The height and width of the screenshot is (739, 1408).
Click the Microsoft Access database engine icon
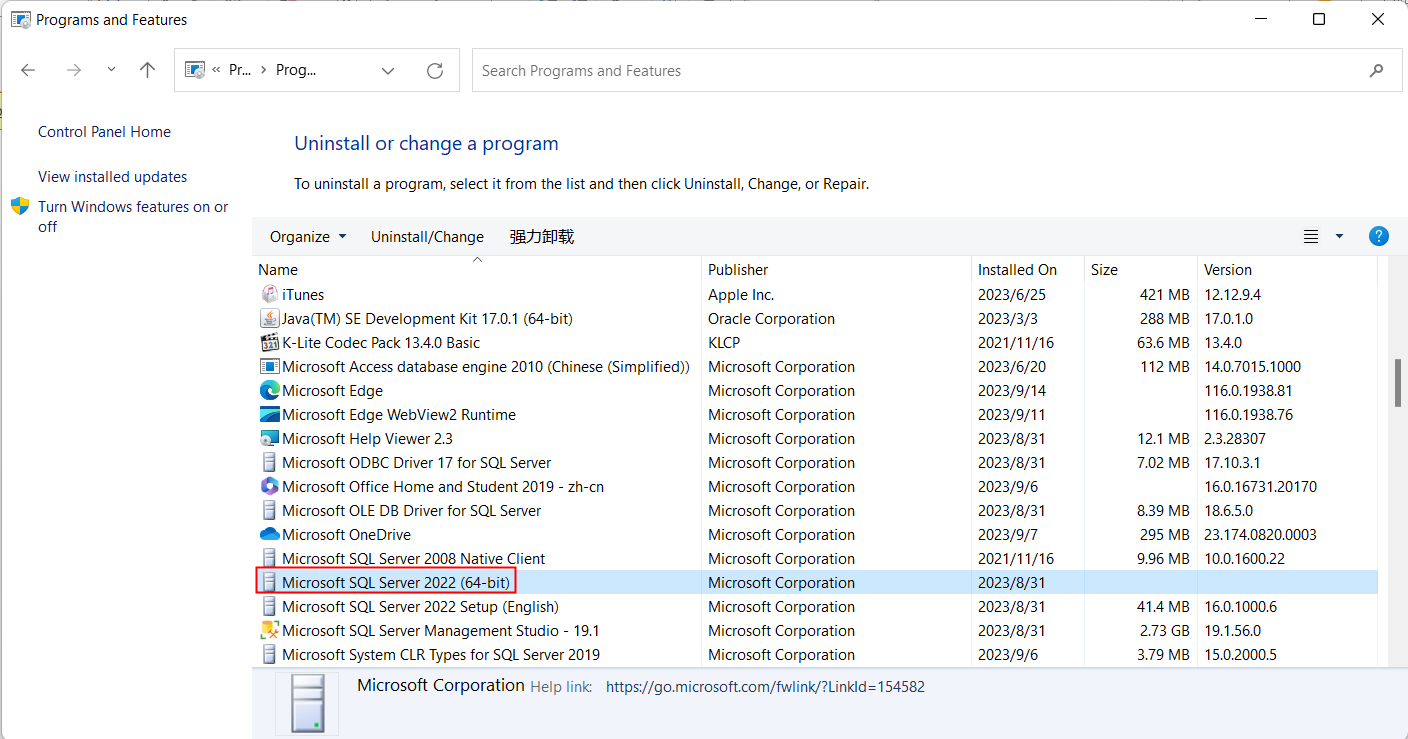pyautogui.click(x=269, y=367)
